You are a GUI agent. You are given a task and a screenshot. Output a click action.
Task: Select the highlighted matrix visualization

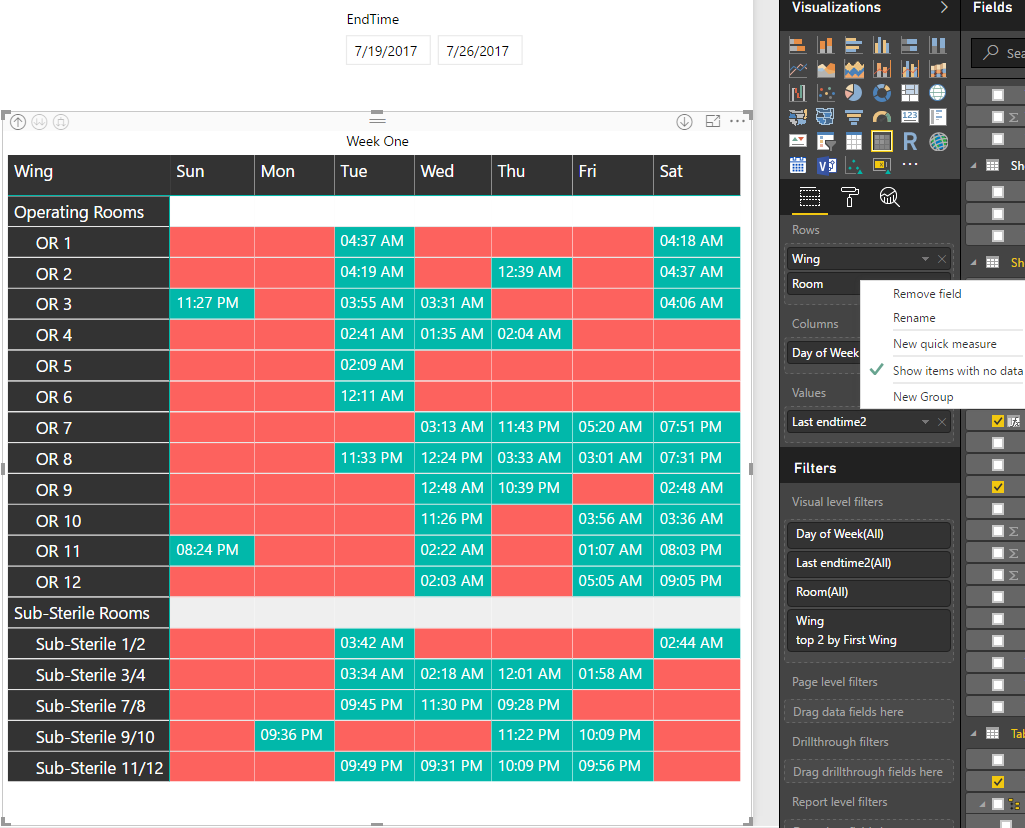[881, 141]
